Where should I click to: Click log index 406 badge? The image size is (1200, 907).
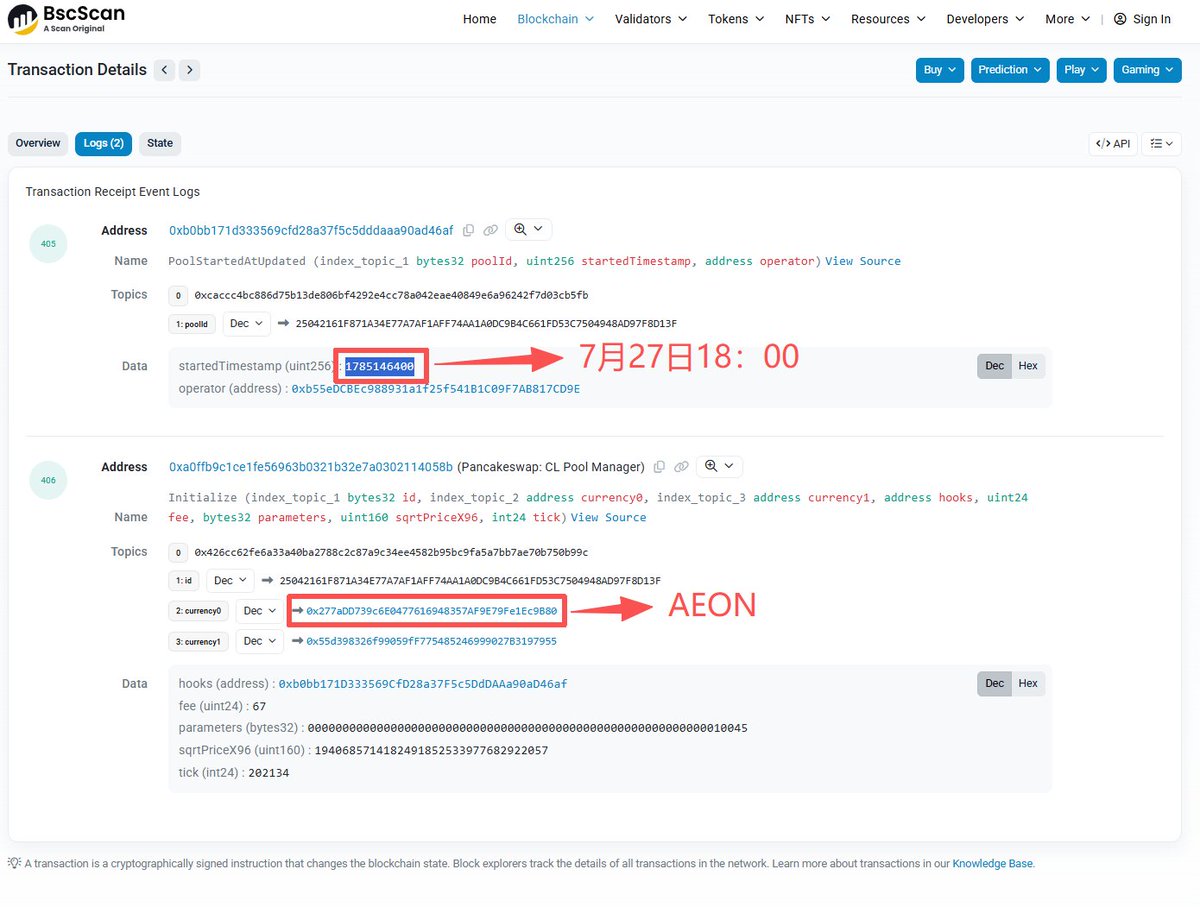click(x=49, y=481)
